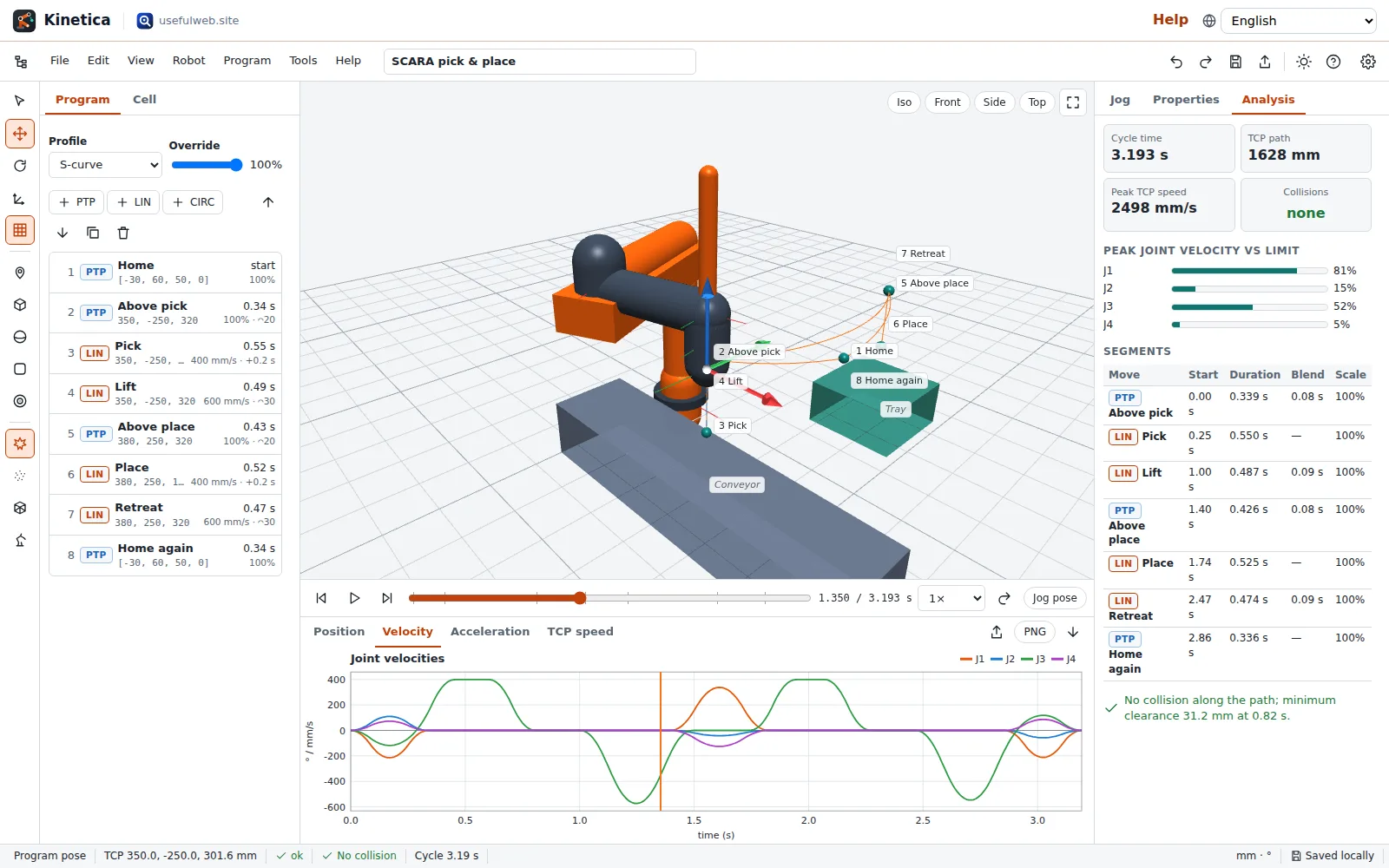The image size is (1389, 868).
Task: Select the arrow pointer tool
Action: point(20,101)
